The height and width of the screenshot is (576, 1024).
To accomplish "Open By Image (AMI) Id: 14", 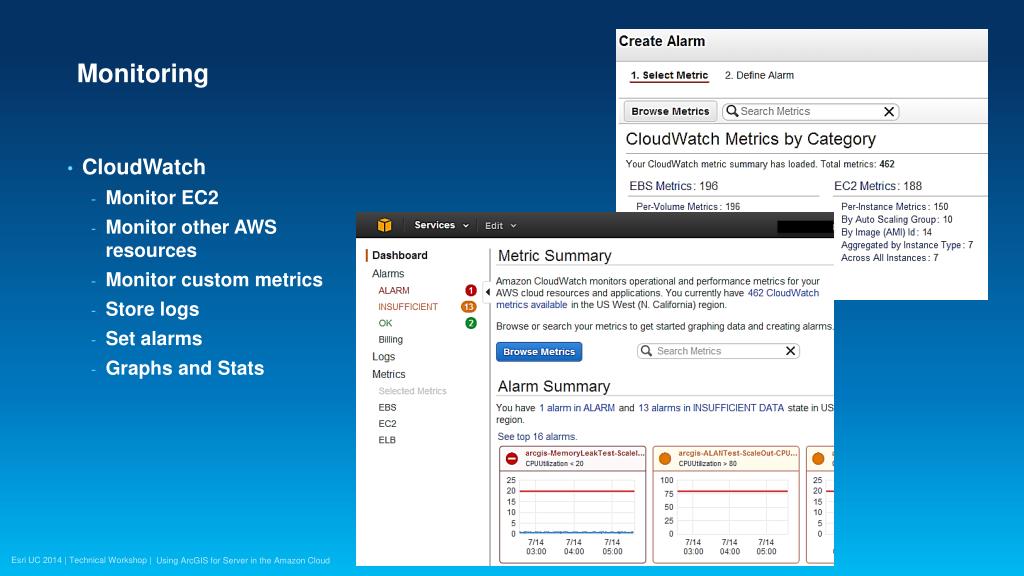I will (886, 232).
